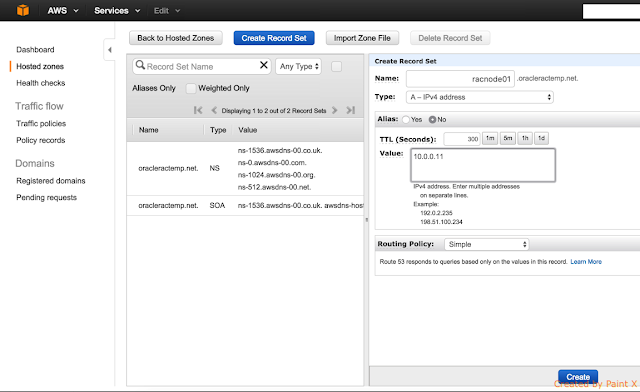
Task: Select the oracleractemp.net. NS record row
Action: [x=245, y=169]
